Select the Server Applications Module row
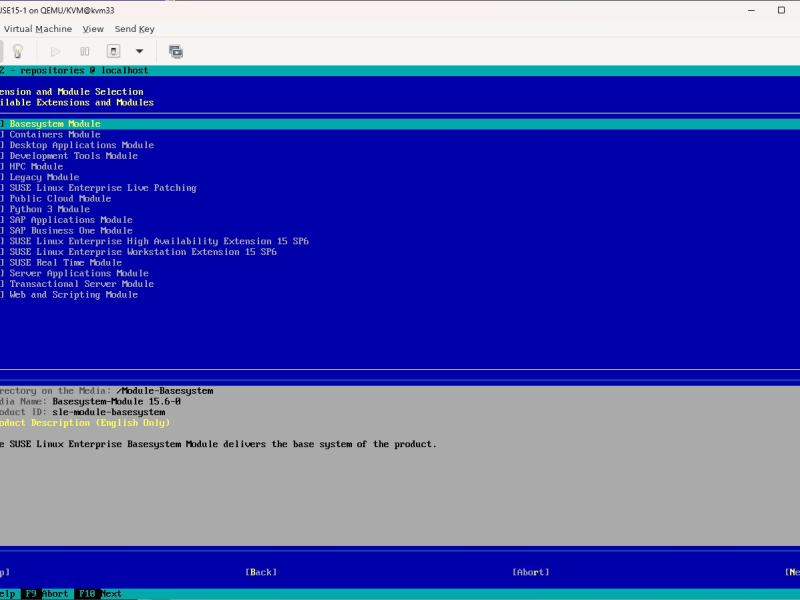Viewport: 800px width, 600px height. coord(400,273)
